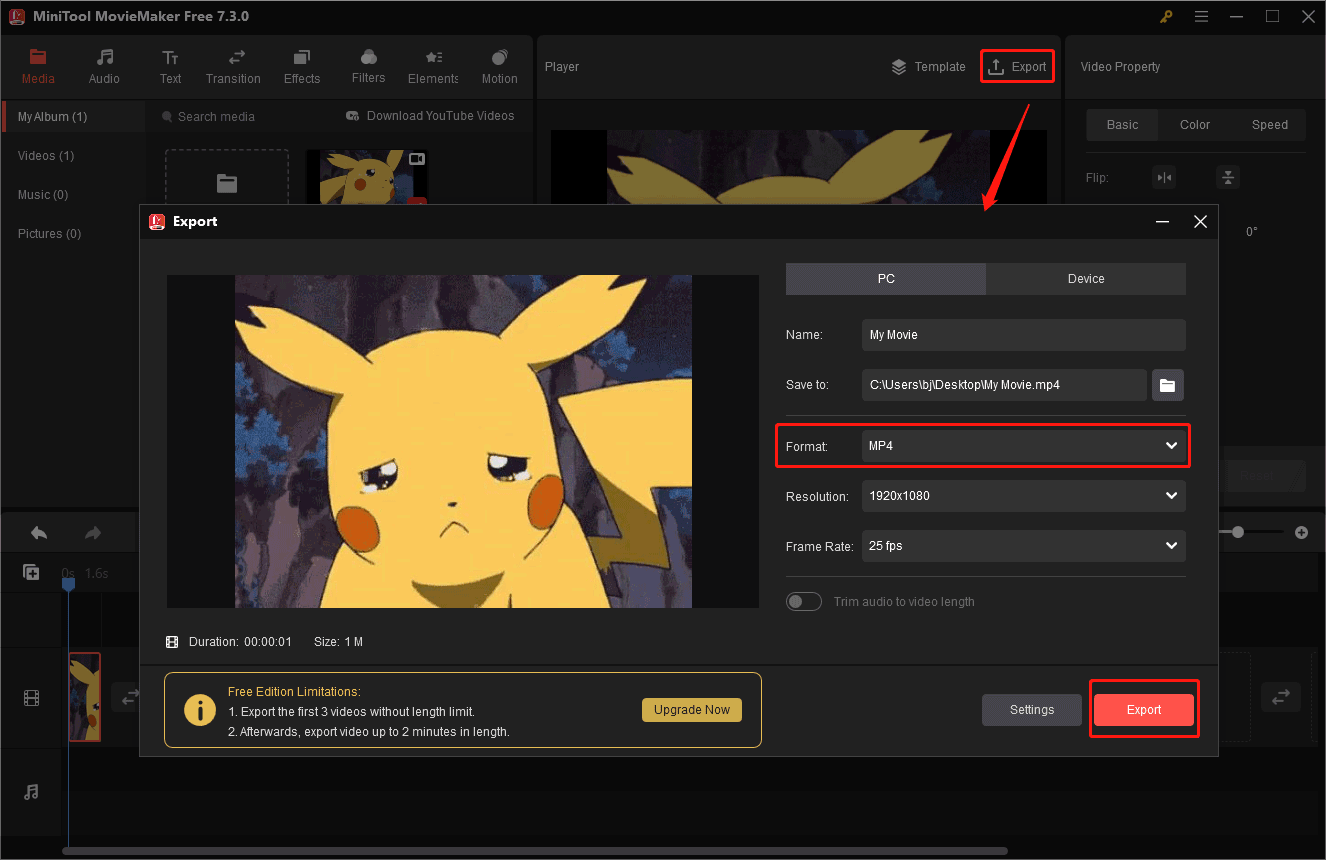Click the timeline zoom slider handle

point(1238,533)
